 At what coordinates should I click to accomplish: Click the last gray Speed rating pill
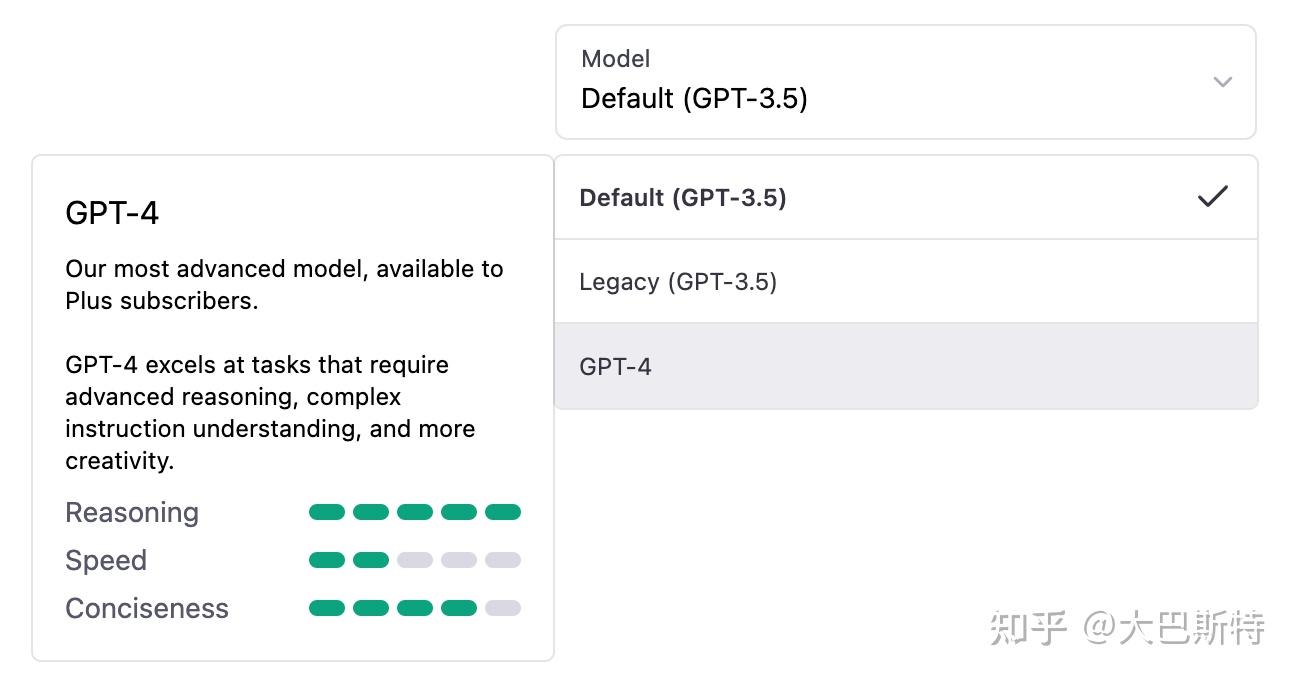click(503, 560)
